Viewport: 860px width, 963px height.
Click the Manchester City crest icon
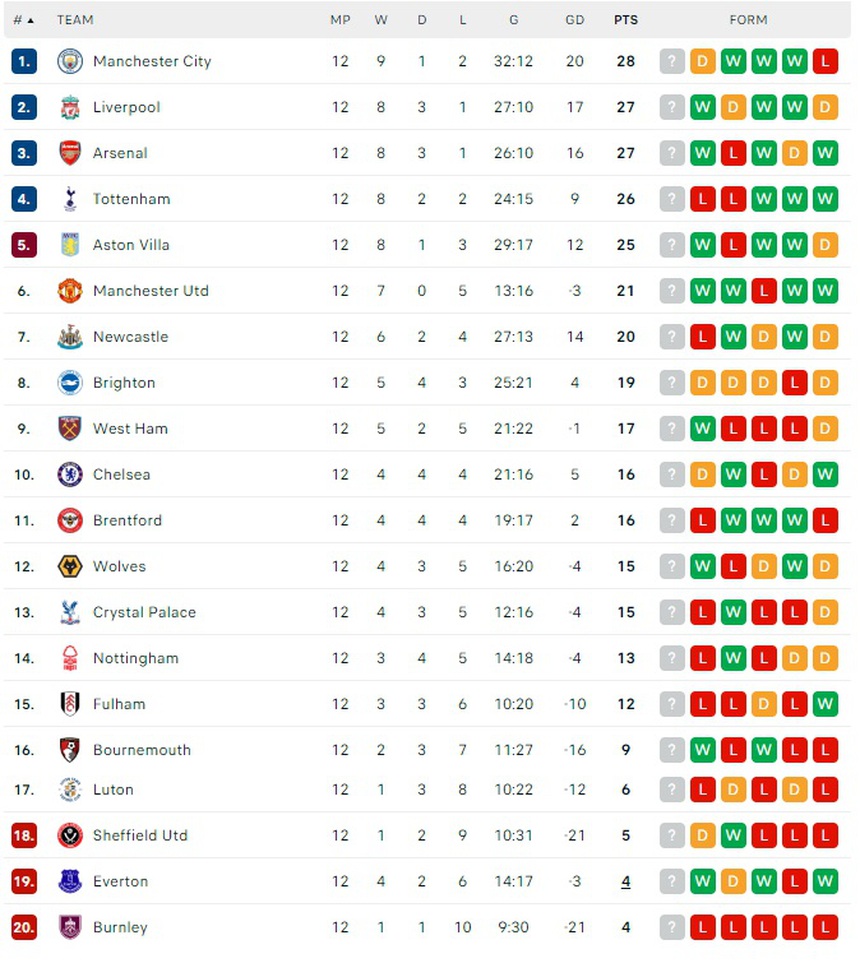(x=69, y=61)
